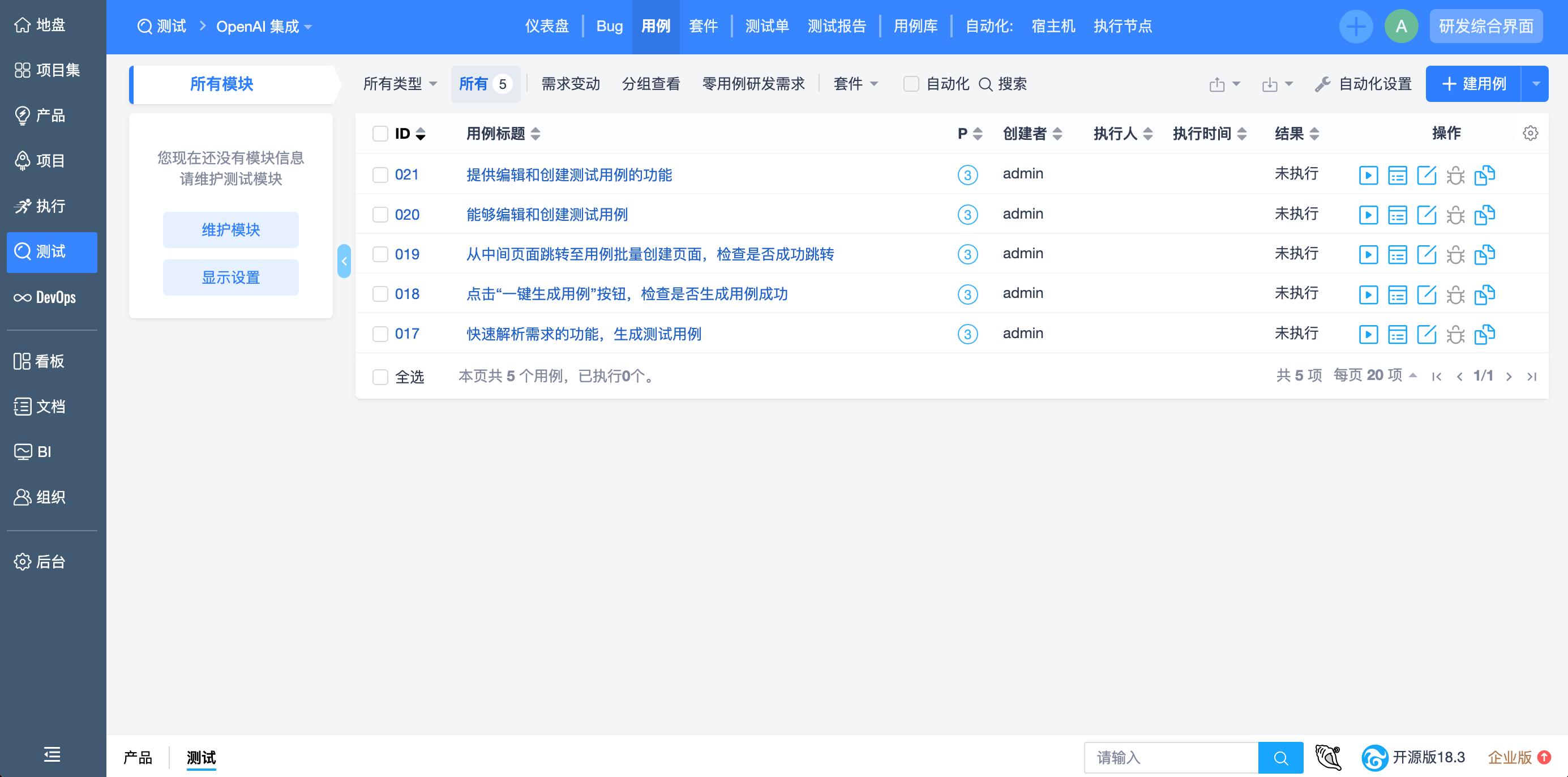Collapse the module sidebar arrow handle
1568x777 pixels.
click(344, 261)
